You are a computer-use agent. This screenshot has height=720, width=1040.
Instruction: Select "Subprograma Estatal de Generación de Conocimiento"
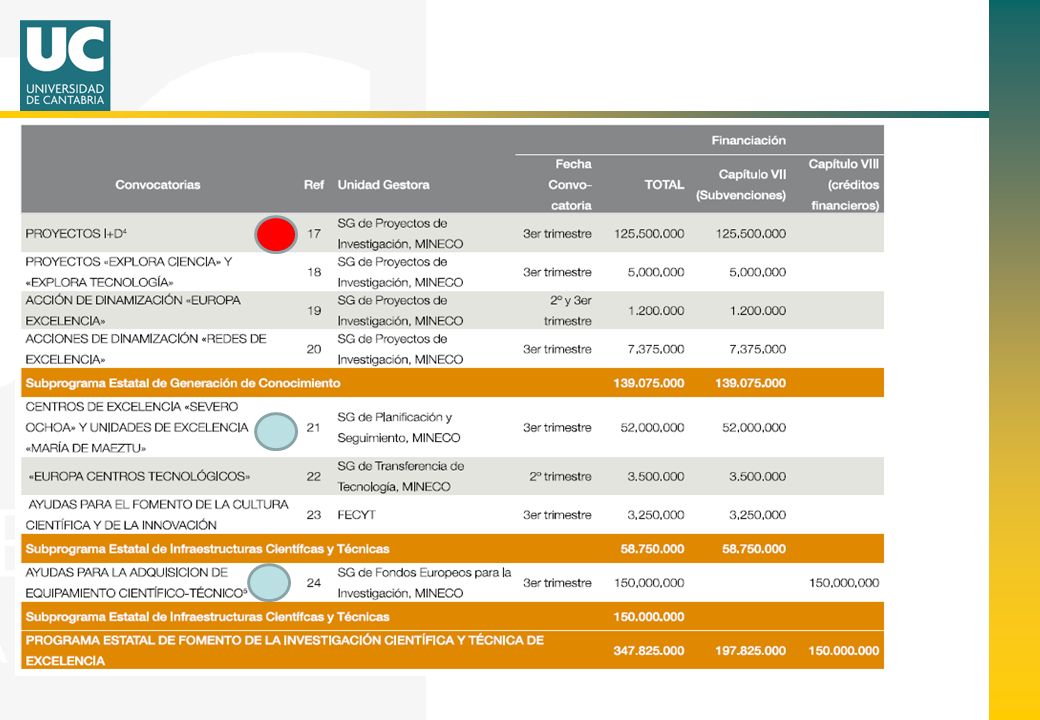[x=183, y=383]
